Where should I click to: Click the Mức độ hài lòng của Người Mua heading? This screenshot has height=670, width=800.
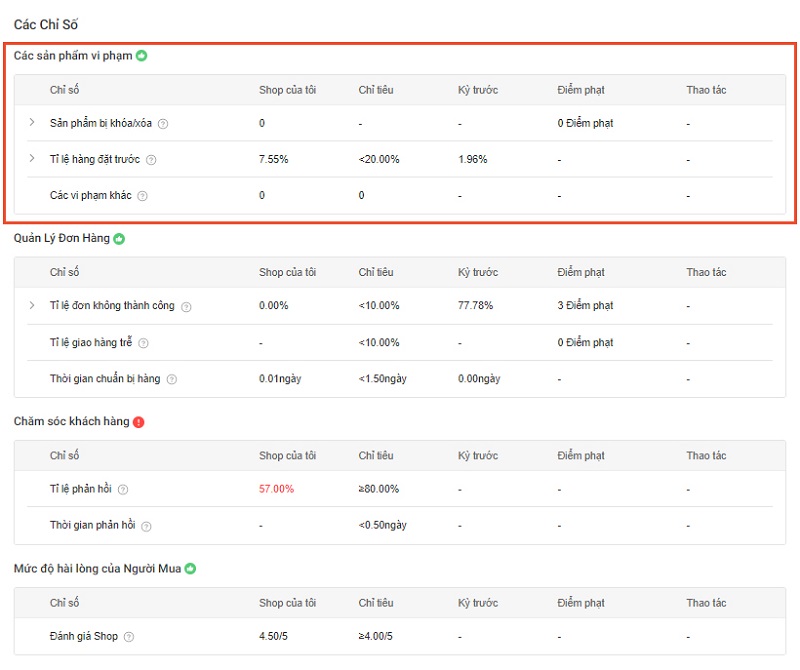[97, 569]
